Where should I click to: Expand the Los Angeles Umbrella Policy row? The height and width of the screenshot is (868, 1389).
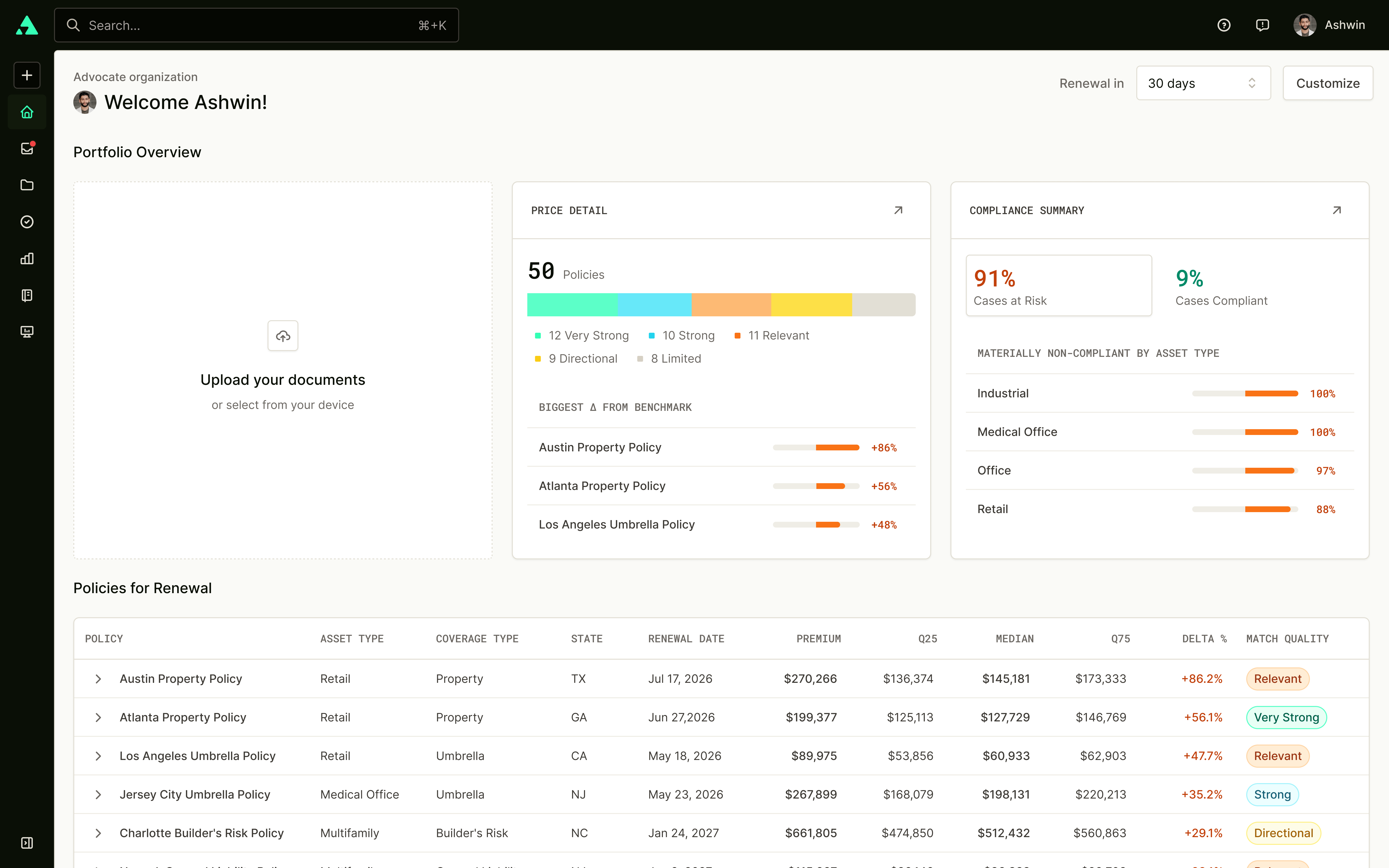coord(98,756)
